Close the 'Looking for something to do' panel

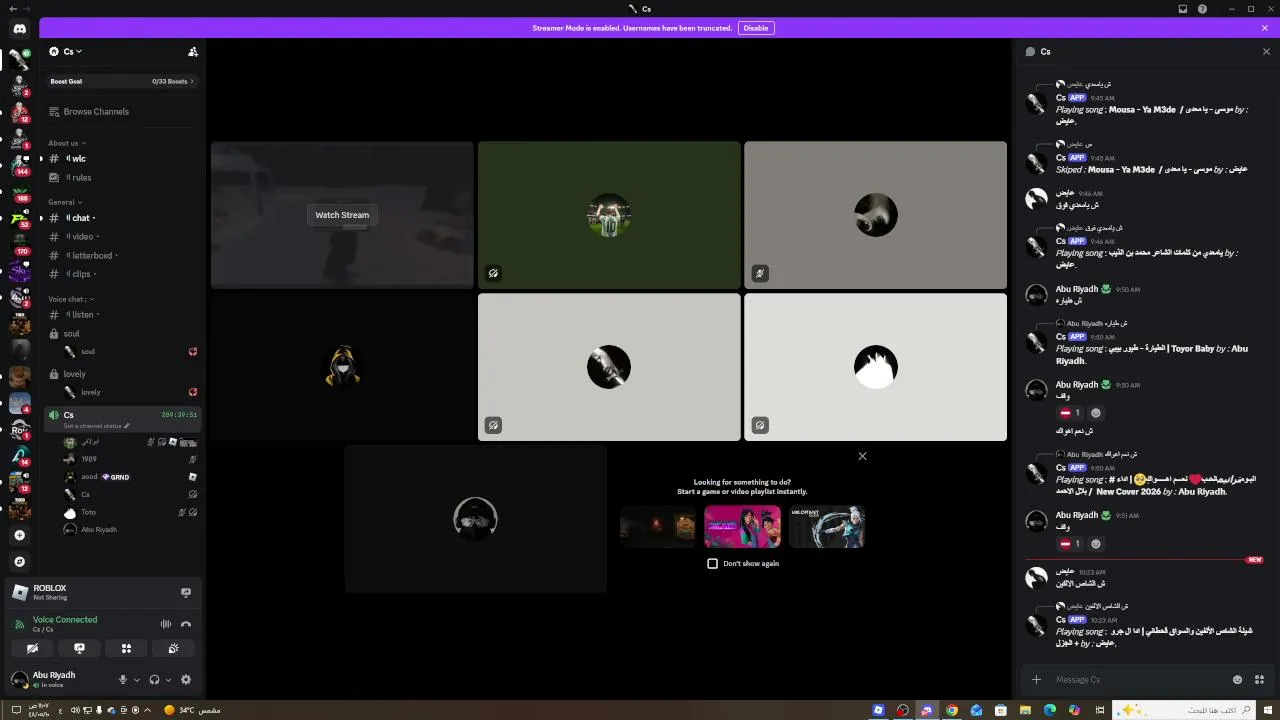[x=862, y=456]
